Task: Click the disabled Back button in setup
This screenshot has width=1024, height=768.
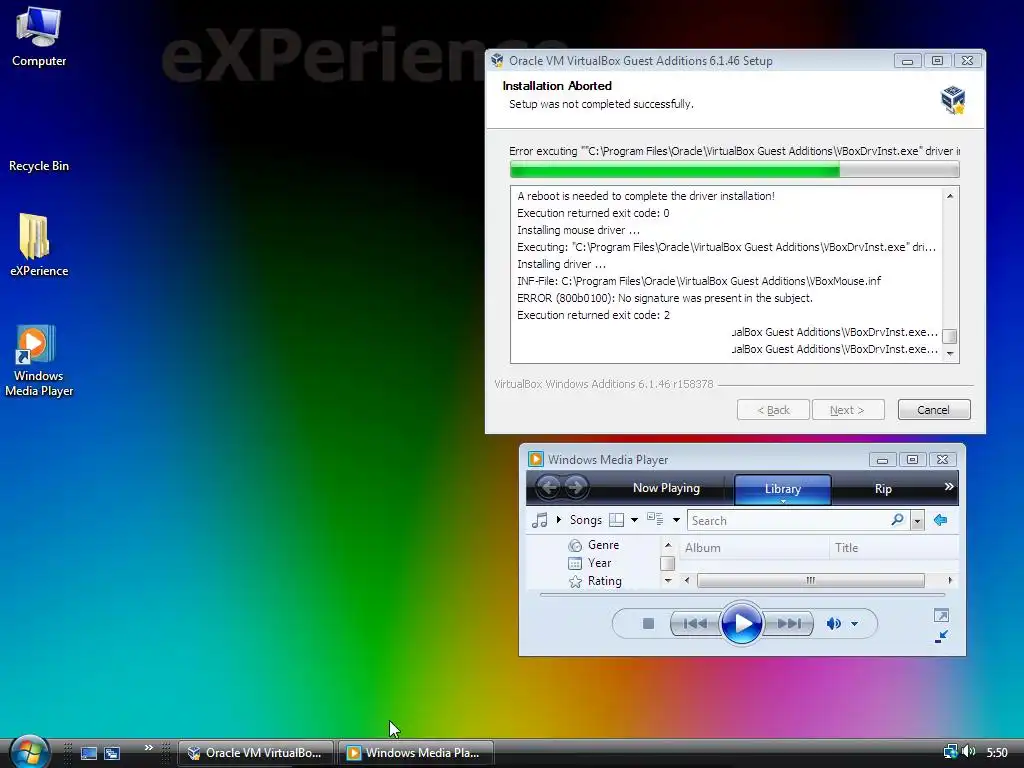Action: pos(773,409)
